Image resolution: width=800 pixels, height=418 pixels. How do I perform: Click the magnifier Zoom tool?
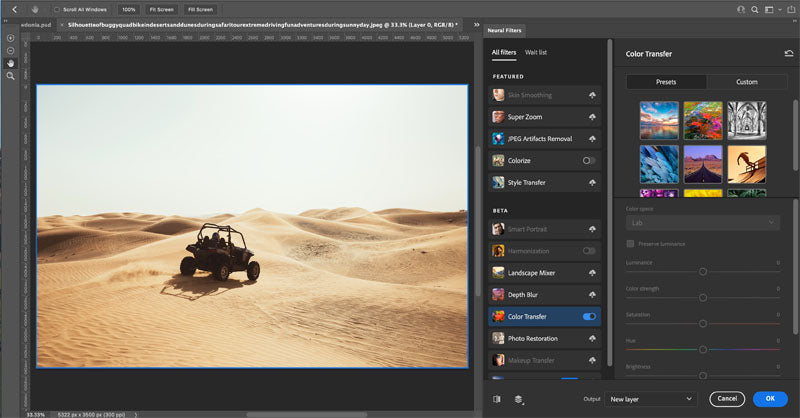pyautogui.click(x=10, y=76)
